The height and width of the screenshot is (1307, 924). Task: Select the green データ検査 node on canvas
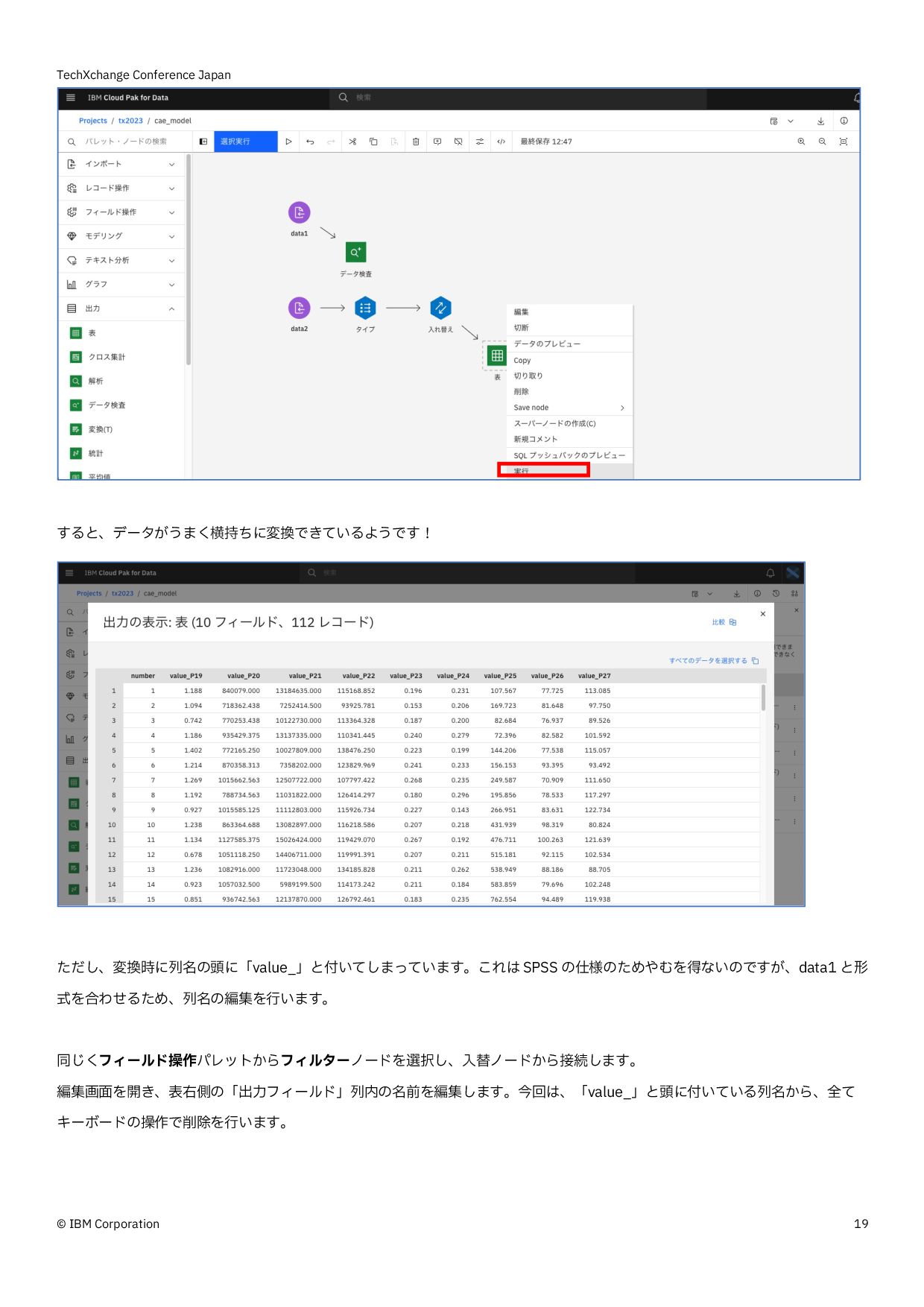pos(355,252)
